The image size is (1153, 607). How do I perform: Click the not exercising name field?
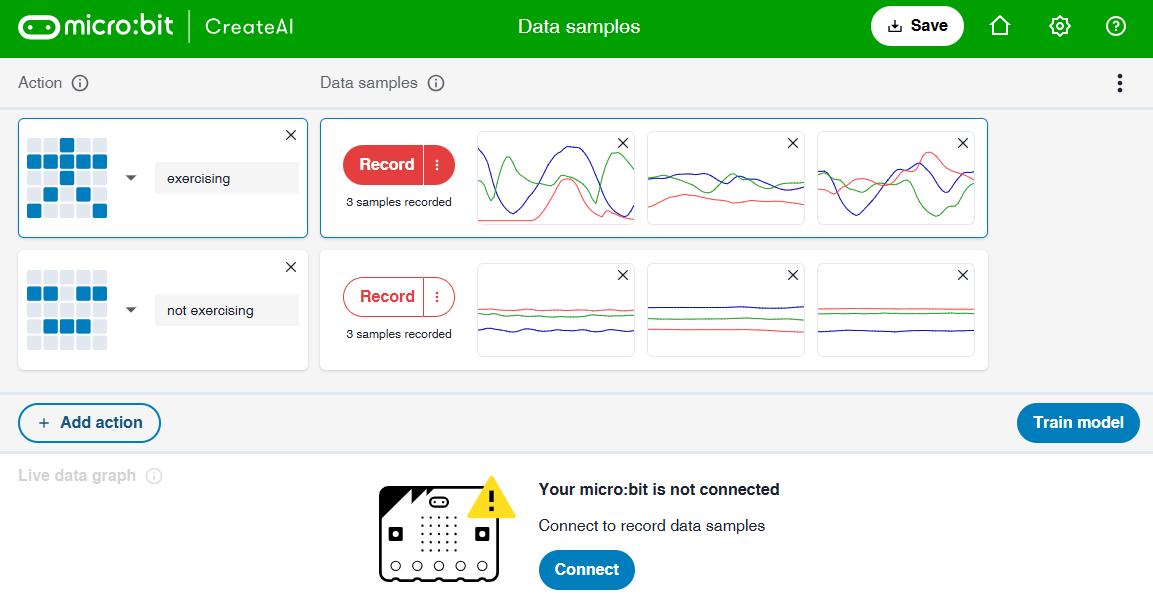226,310
